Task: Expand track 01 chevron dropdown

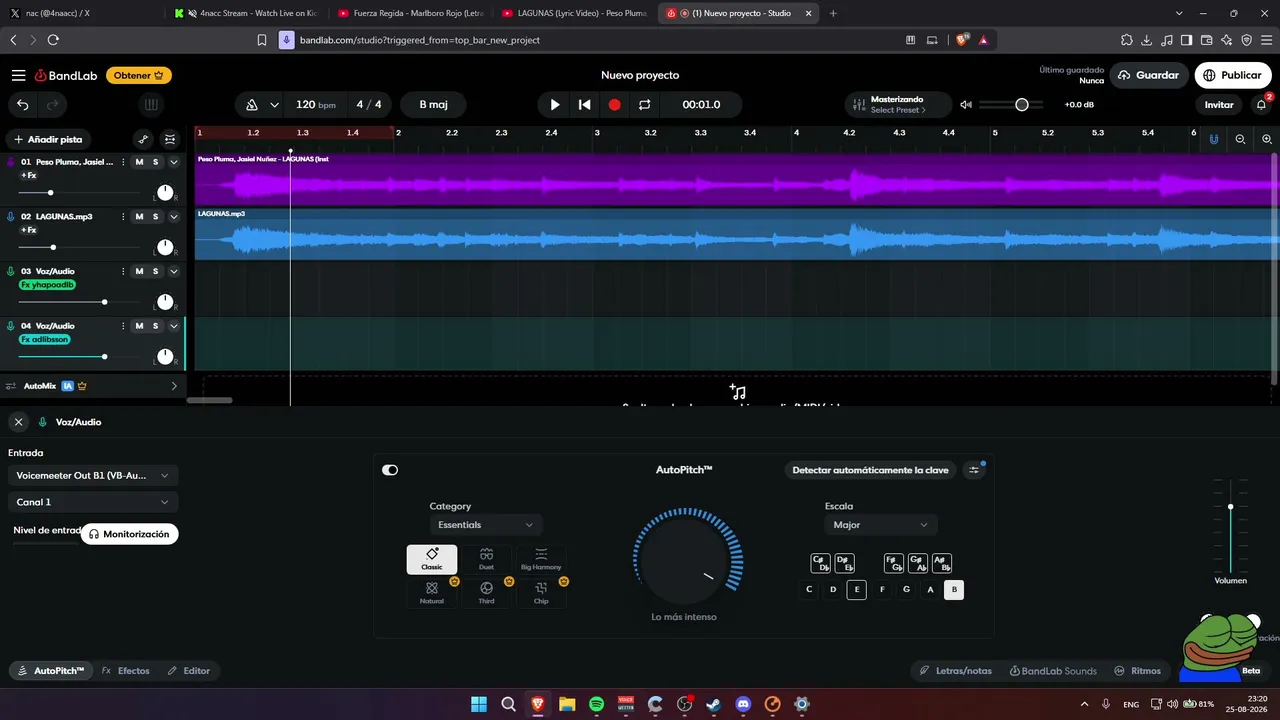Action: click(x=173, y=162)
